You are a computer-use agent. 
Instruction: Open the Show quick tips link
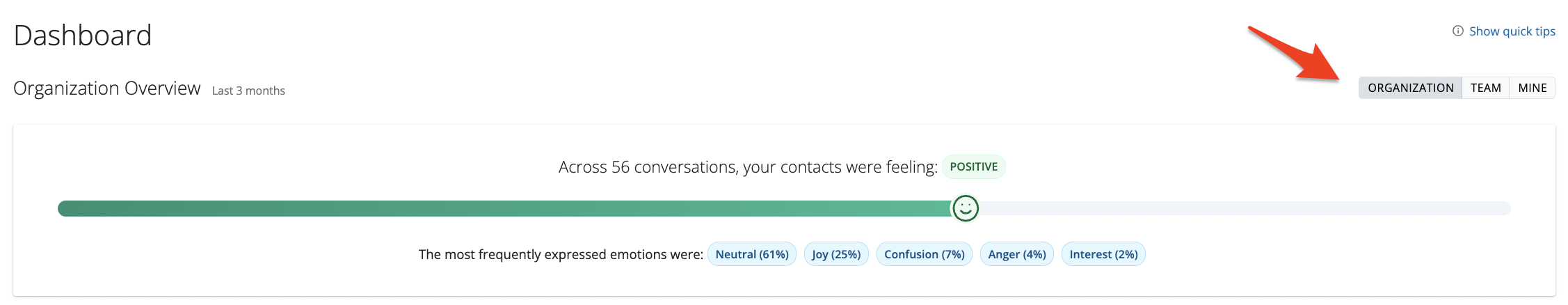pos(1512,31)
